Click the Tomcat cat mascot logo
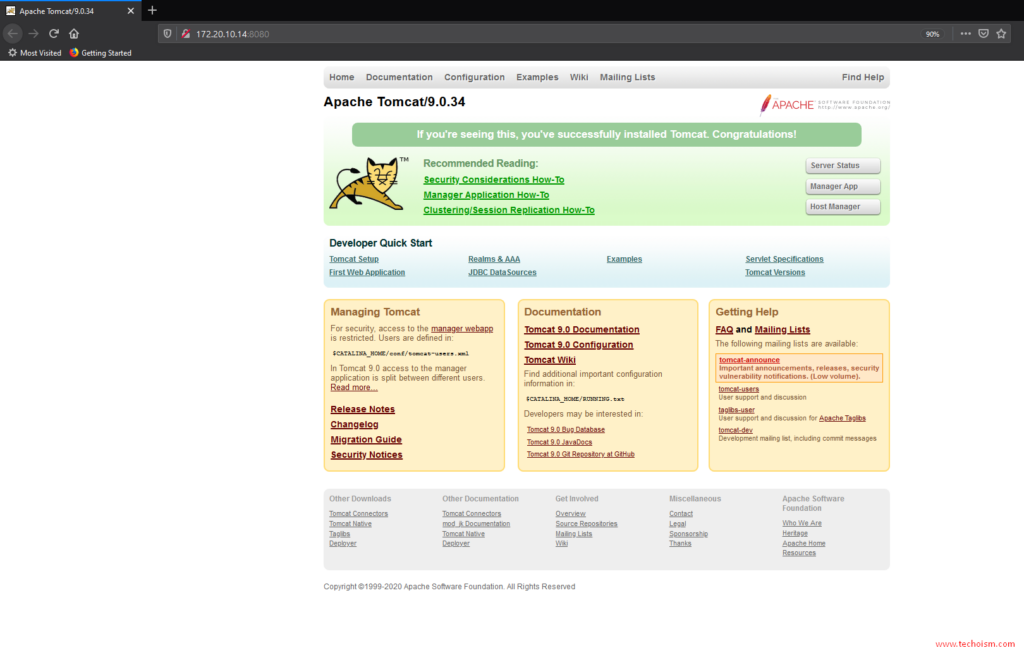Image resolution: width=1024 pixels, height=655 pixels. (x=369, y=184)
